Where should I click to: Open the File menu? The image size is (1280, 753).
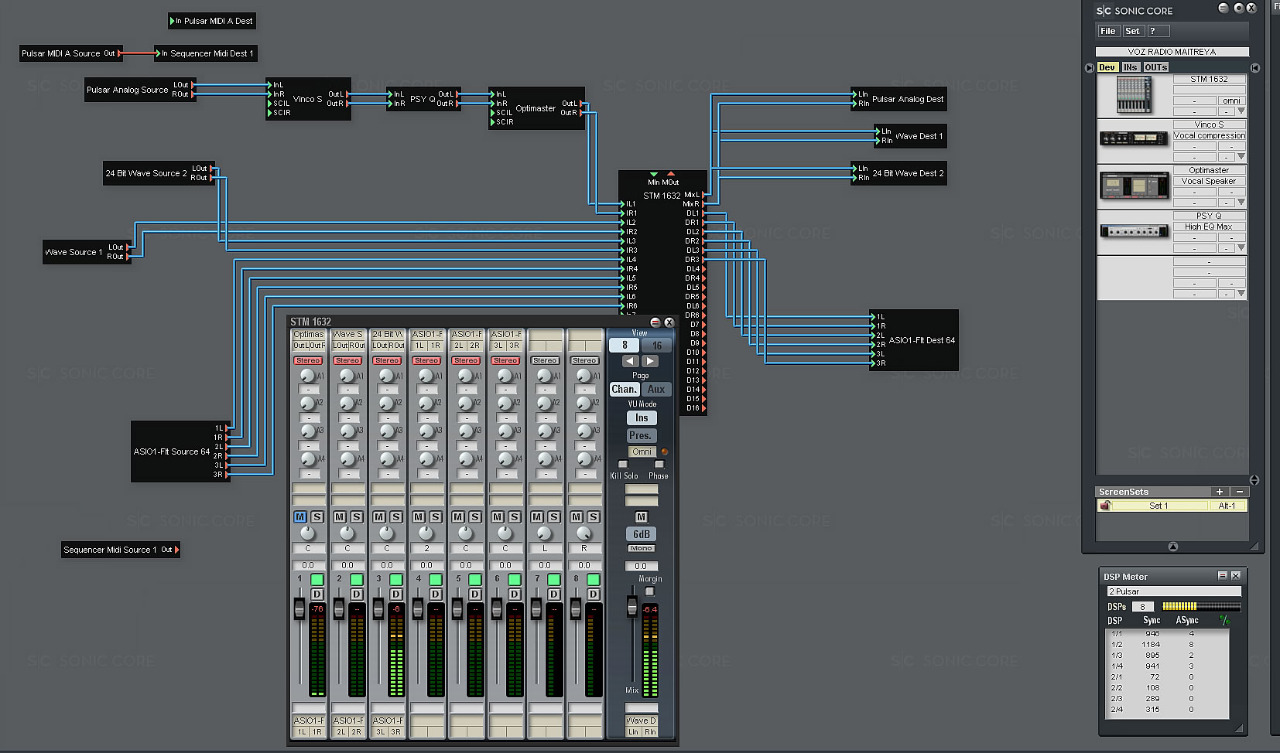point(1108,31)
